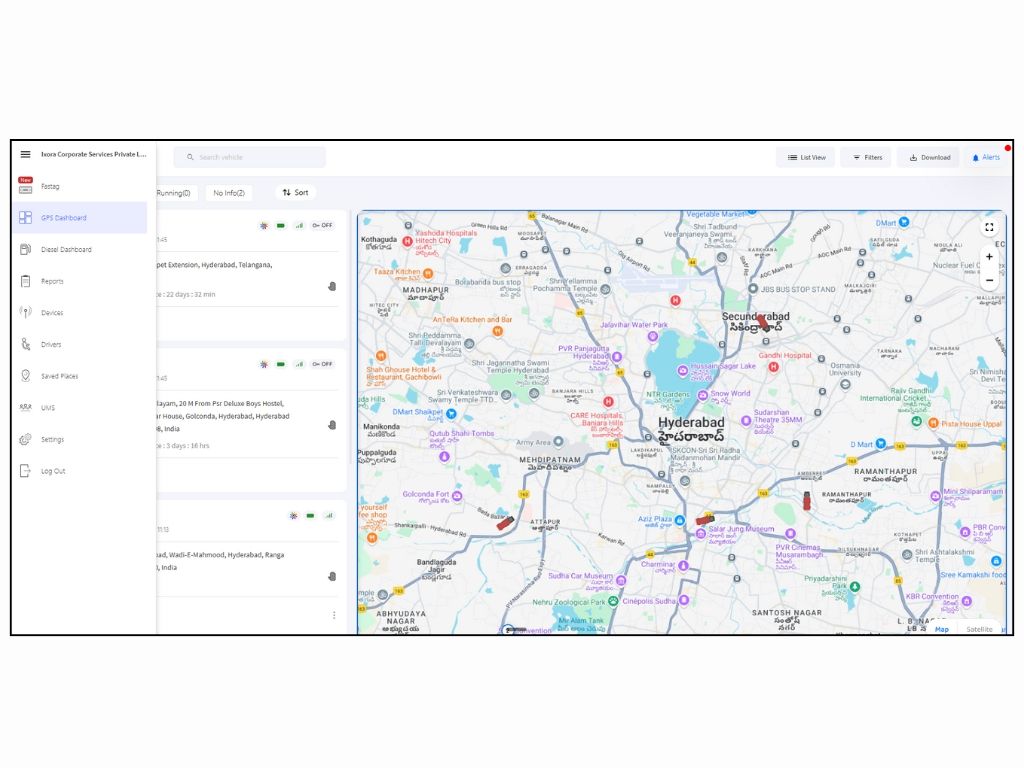Click the red truck near Salar Jung Museum
Viewport: 1024px width, 768px height.
(705, 520)
